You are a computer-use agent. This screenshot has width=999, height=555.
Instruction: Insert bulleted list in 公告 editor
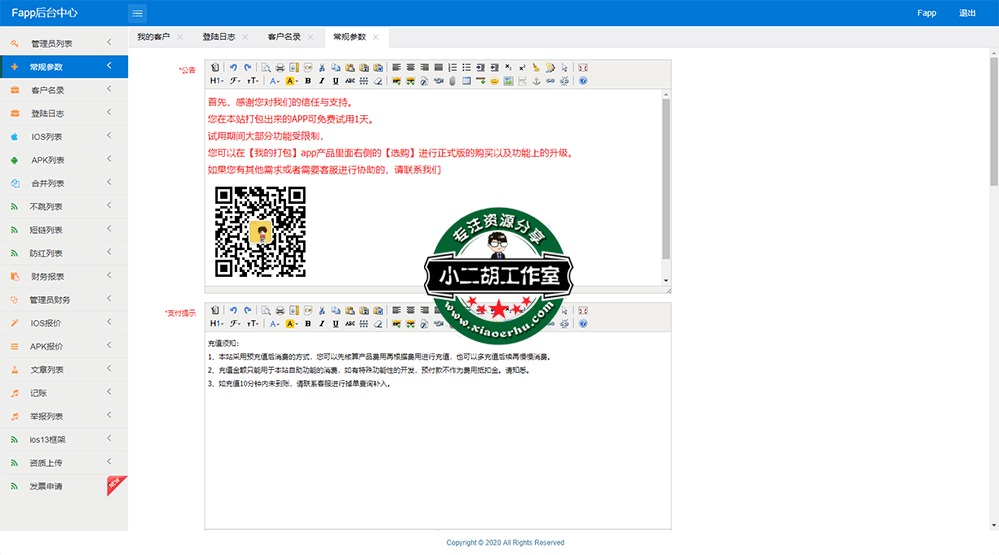(466, 68)
